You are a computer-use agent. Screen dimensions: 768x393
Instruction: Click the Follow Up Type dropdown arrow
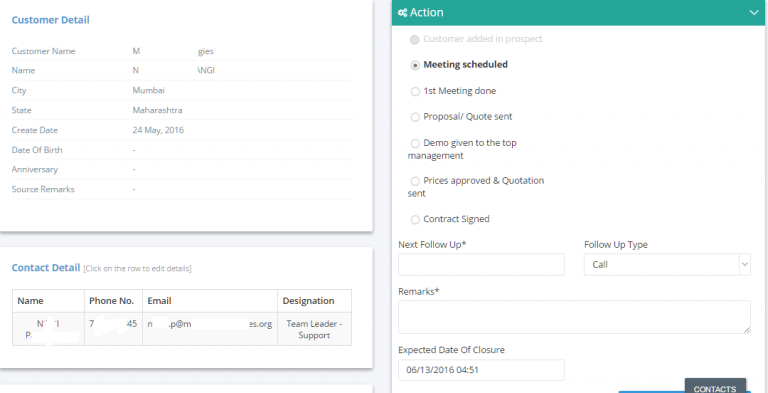[x=744, y=265]
